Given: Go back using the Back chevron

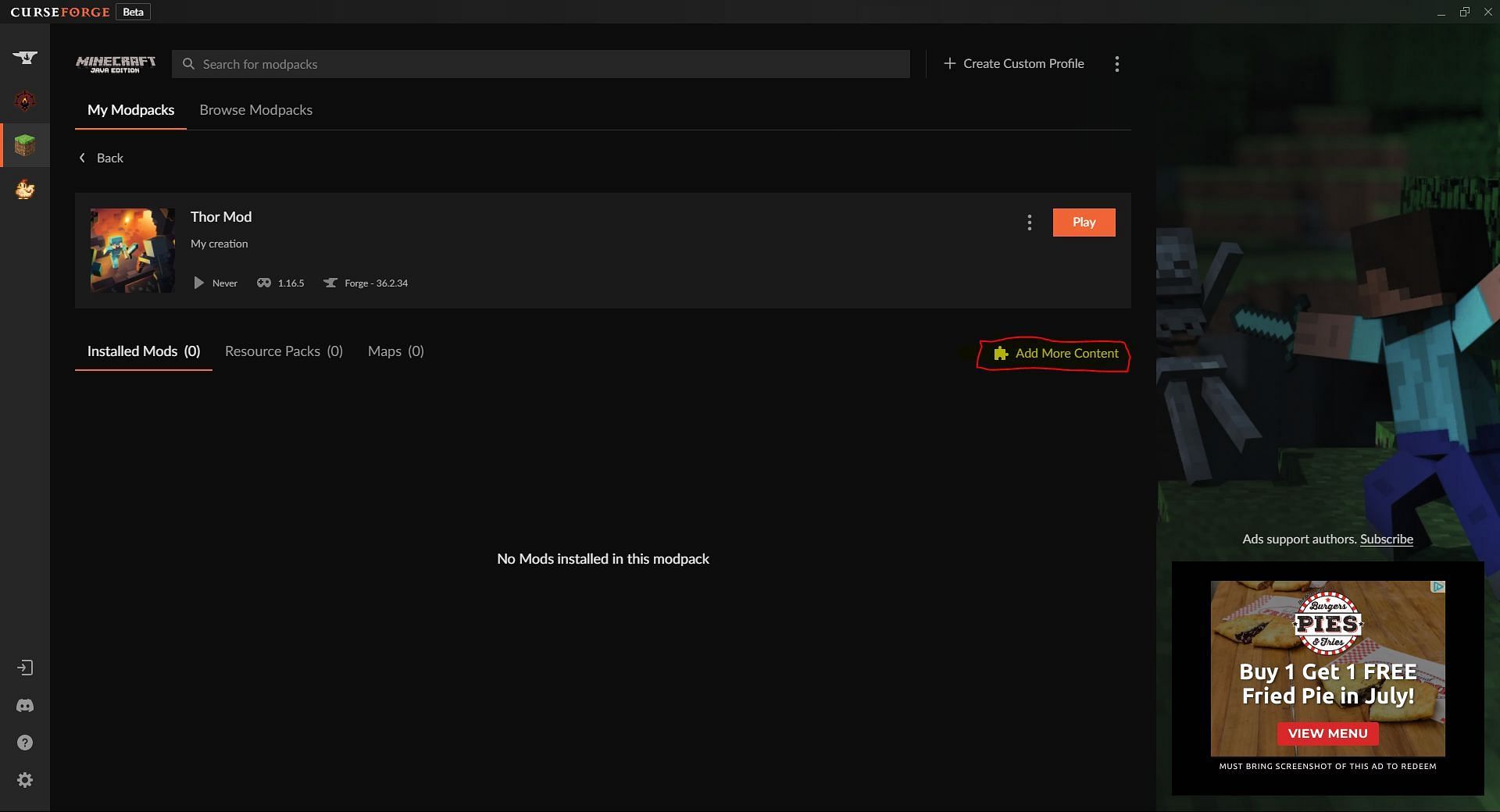Looking at the screenshot, I should pos(82,158).
